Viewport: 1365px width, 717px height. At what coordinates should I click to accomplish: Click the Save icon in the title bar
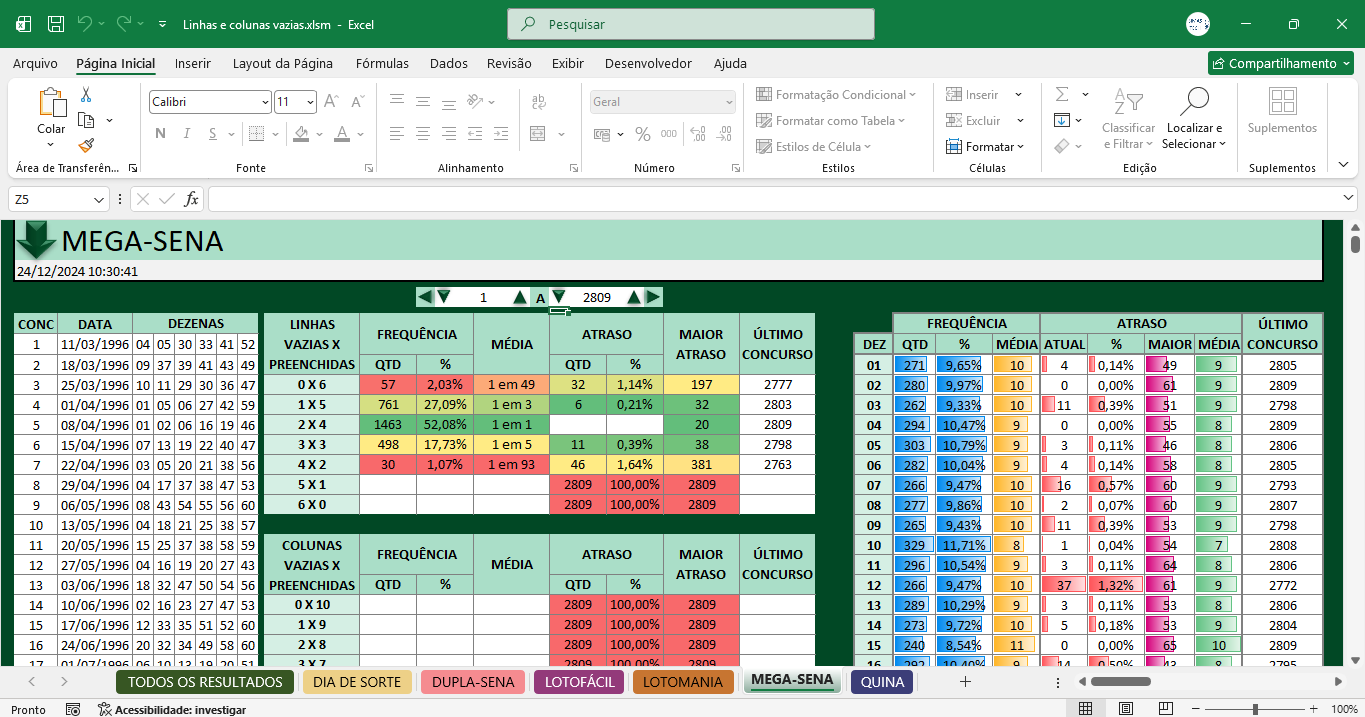coord(56,24)
